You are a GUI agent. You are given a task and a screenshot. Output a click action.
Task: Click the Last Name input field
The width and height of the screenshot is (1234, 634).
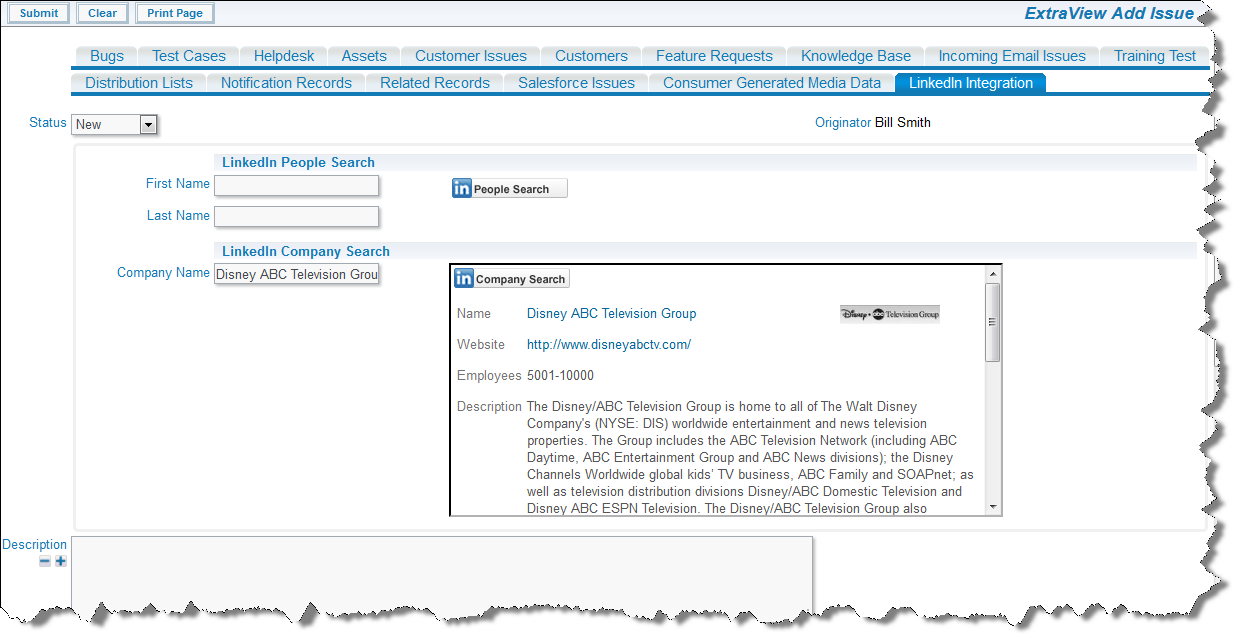tap(296, 216)
